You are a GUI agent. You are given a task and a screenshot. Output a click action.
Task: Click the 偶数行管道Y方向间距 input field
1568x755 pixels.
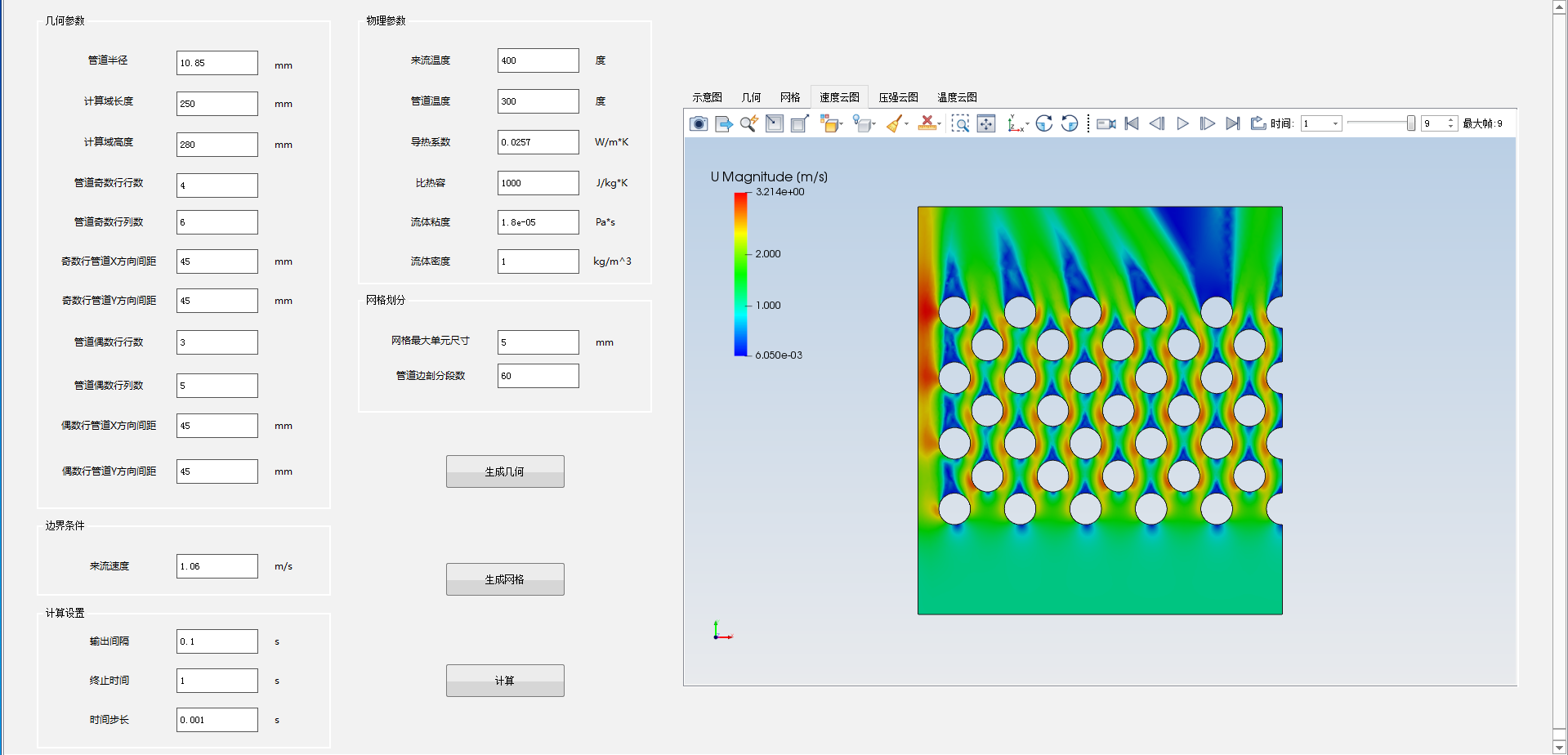(217, 471)
